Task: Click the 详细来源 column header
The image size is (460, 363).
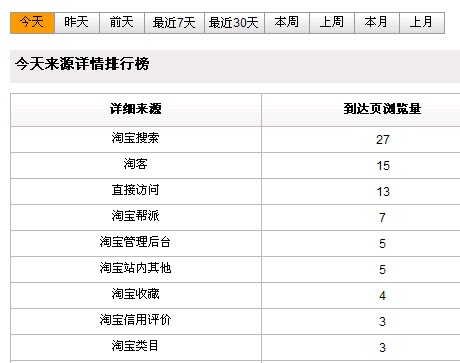Action: (136, 110)
